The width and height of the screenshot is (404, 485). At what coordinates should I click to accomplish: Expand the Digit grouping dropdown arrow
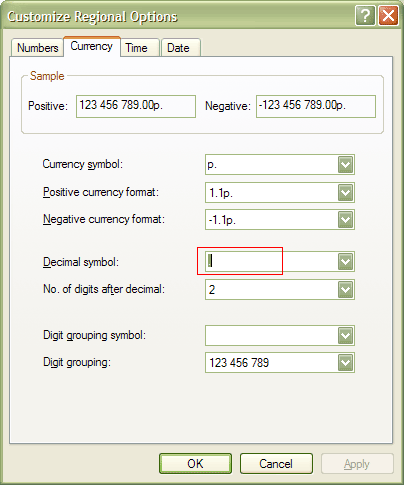point(345,362)
